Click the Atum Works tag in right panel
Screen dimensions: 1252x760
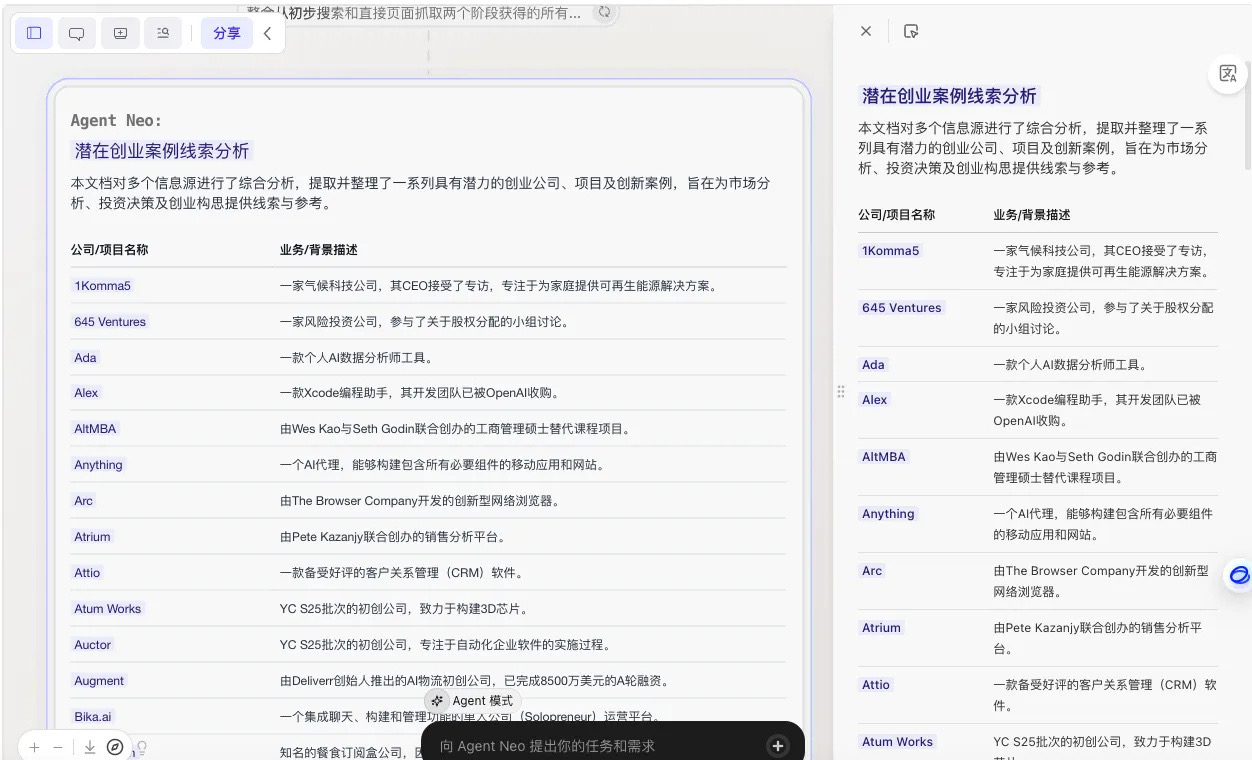point(897,742)
